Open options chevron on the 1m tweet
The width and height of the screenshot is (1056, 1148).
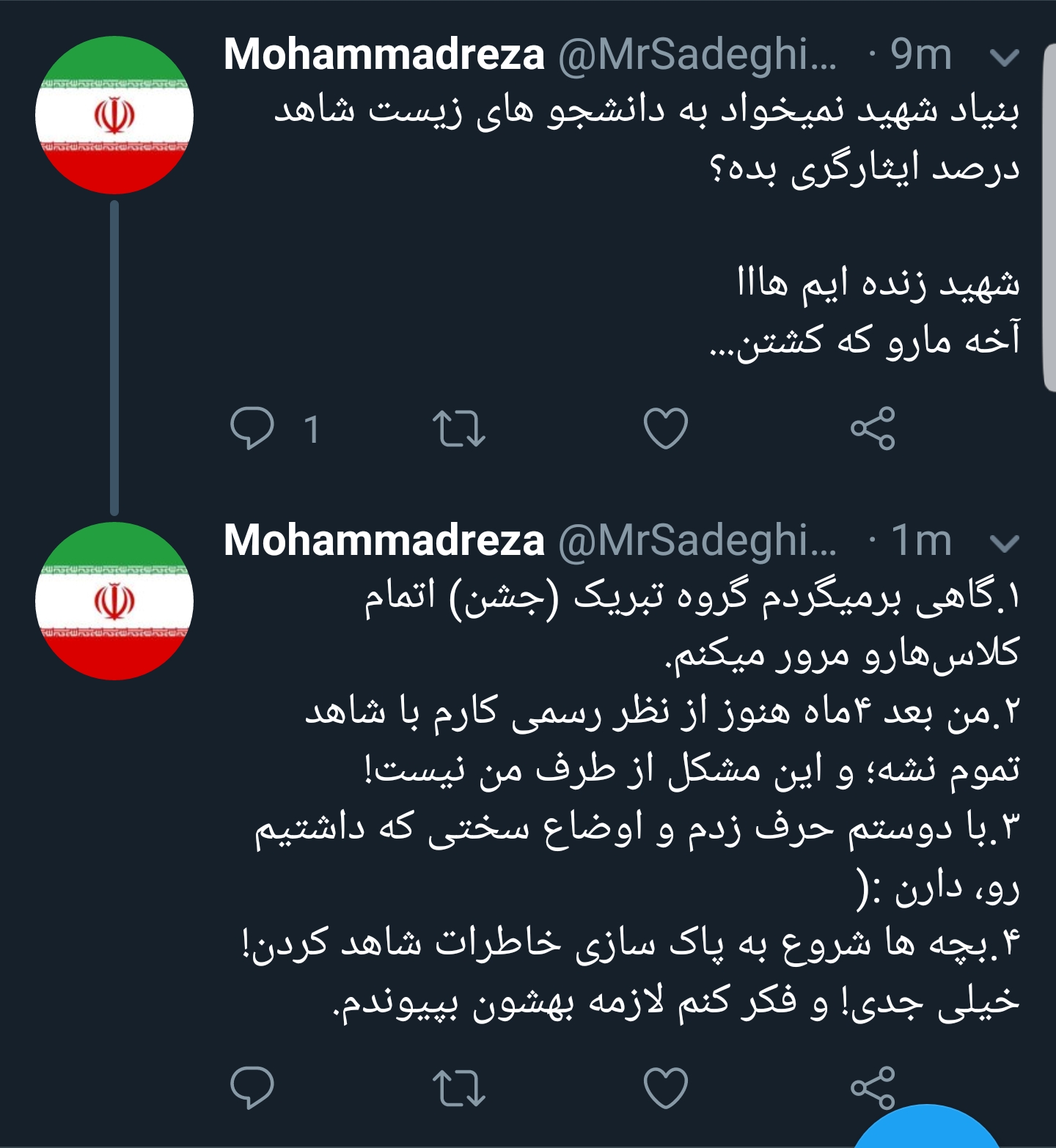1004,542
